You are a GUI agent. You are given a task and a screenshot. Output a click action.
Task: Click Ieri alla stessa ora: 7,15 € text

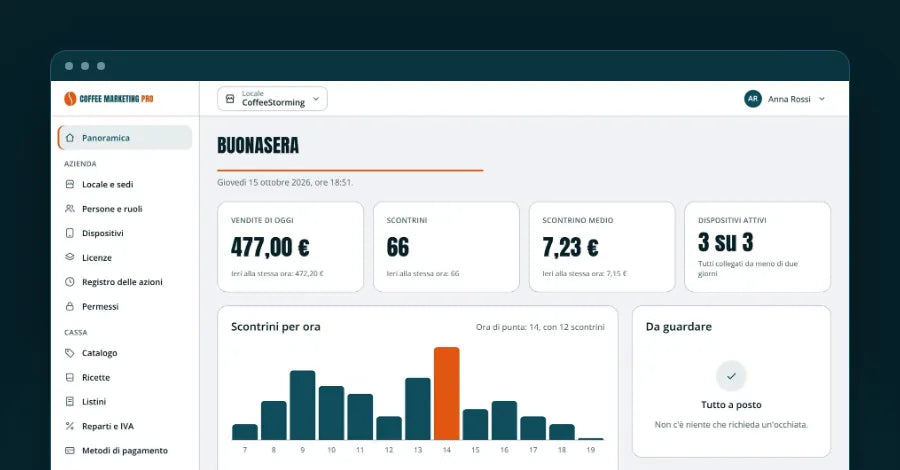[x=584, y=274]
